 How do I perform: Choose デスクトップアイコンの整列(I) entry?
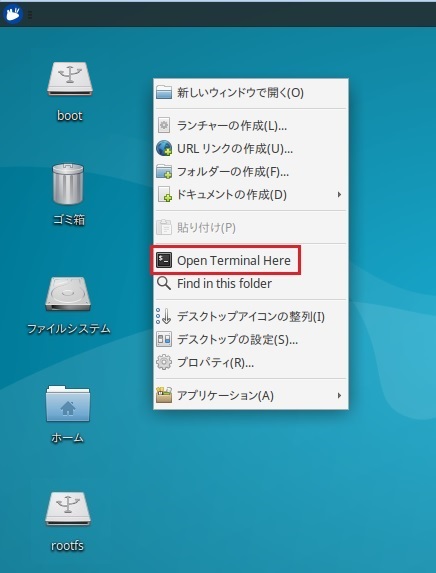coord(251,316)
